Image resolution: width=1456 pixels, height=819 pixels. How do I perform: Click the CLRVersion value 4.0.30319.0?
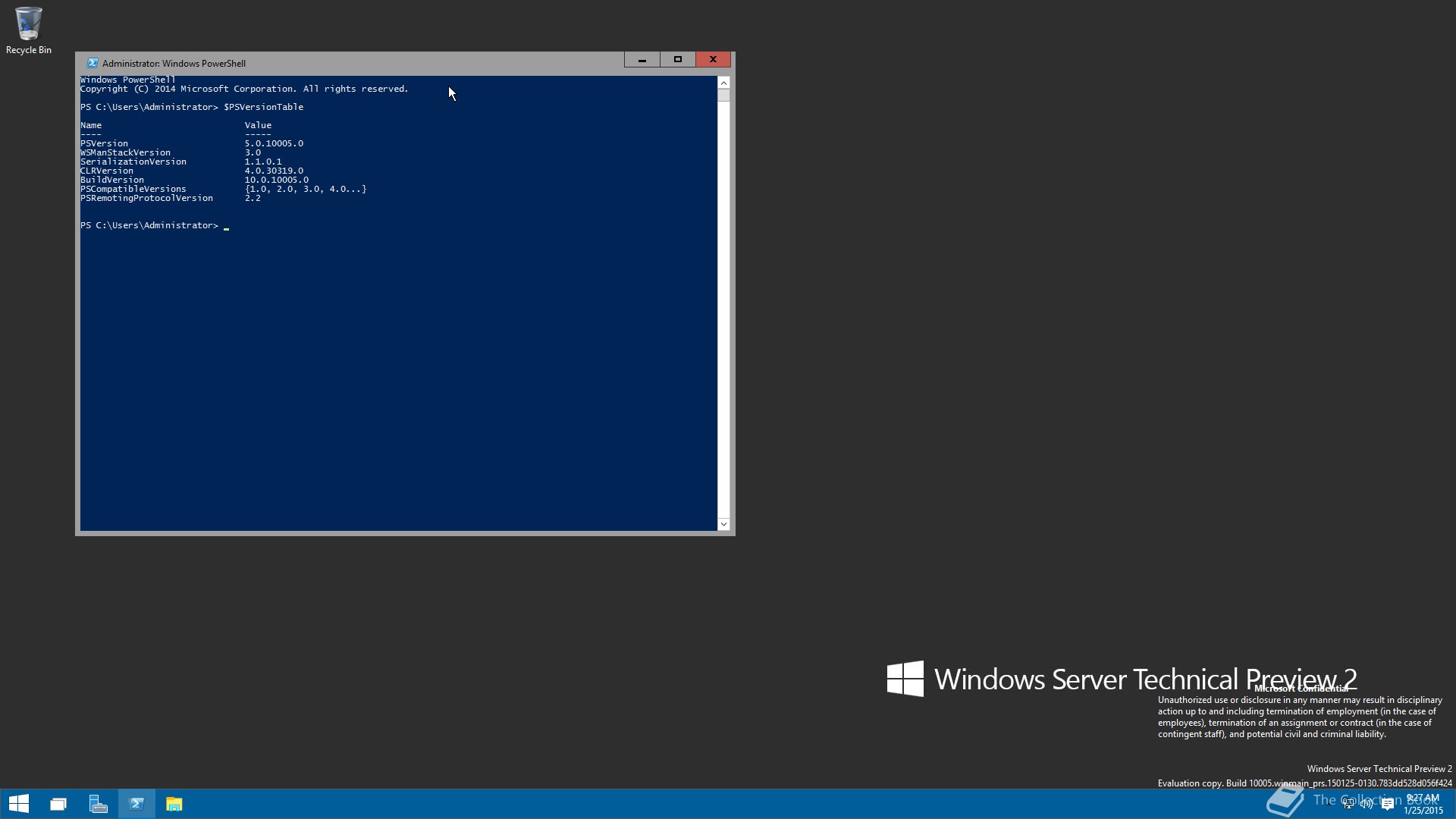click(274, 171)
